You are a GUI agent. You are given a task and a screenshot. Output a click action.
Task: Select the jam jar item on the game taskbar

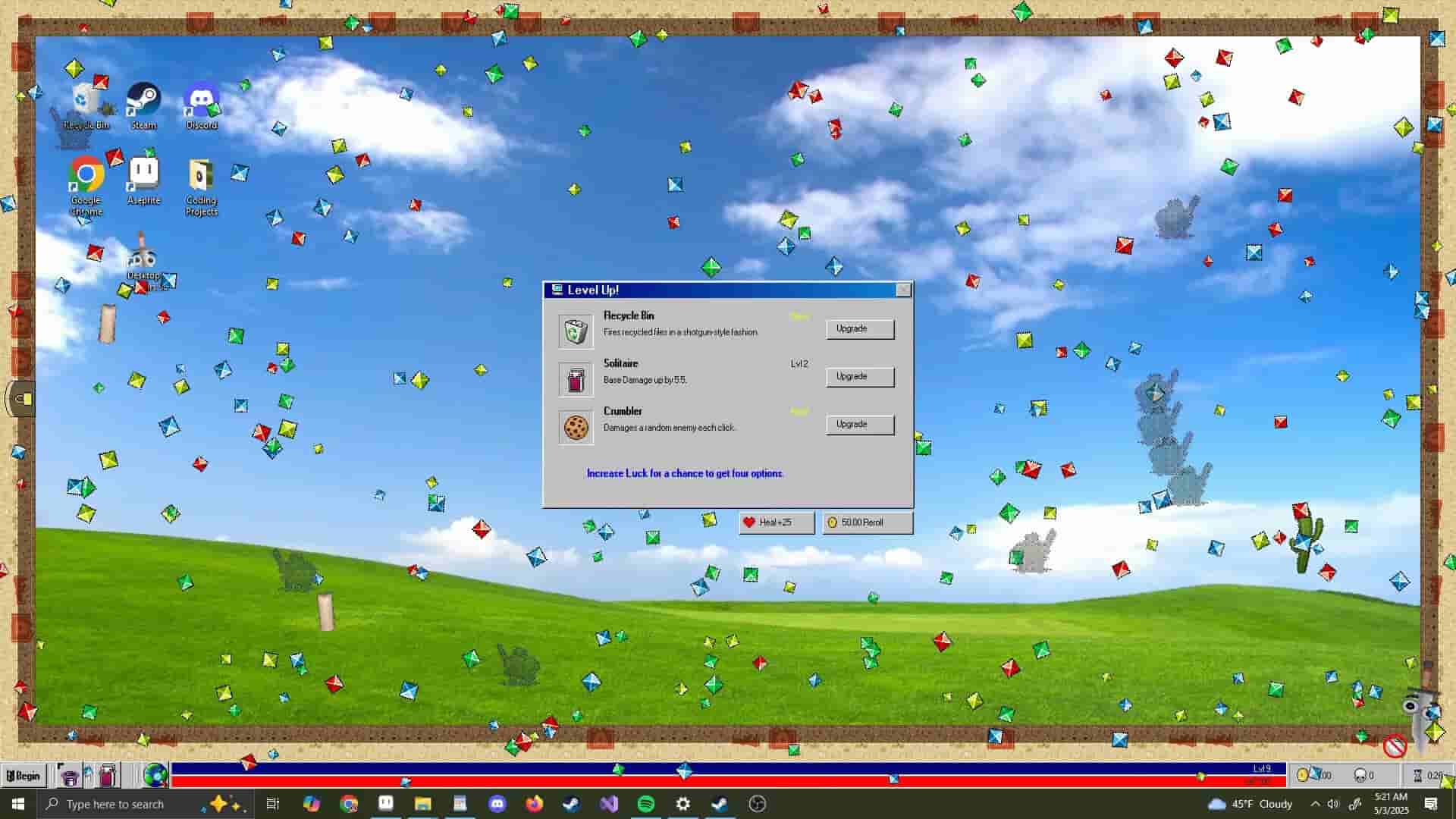coord(106,775)
